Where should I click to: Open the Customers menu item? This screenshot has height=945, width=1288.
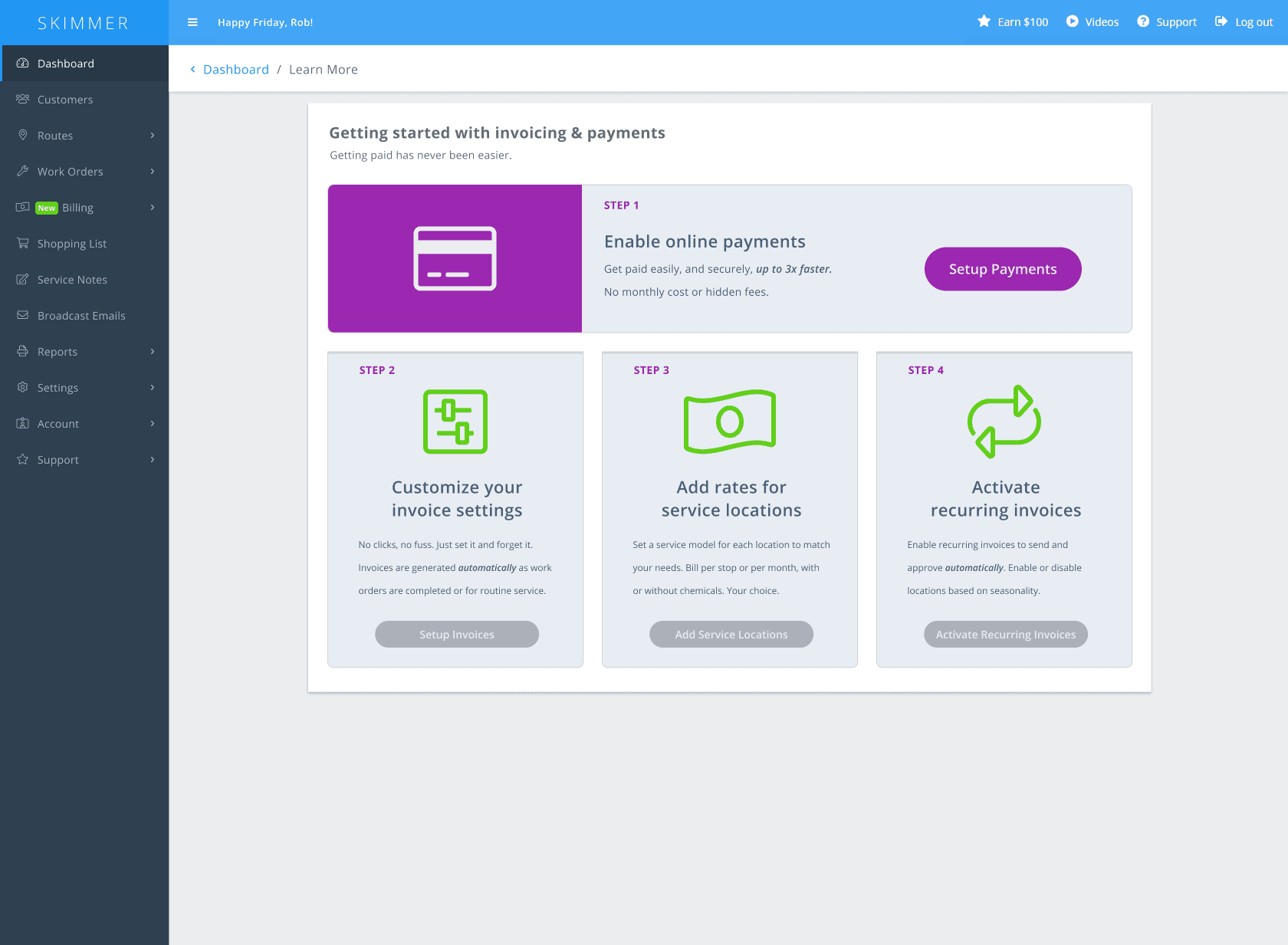(x=84, y=100)
